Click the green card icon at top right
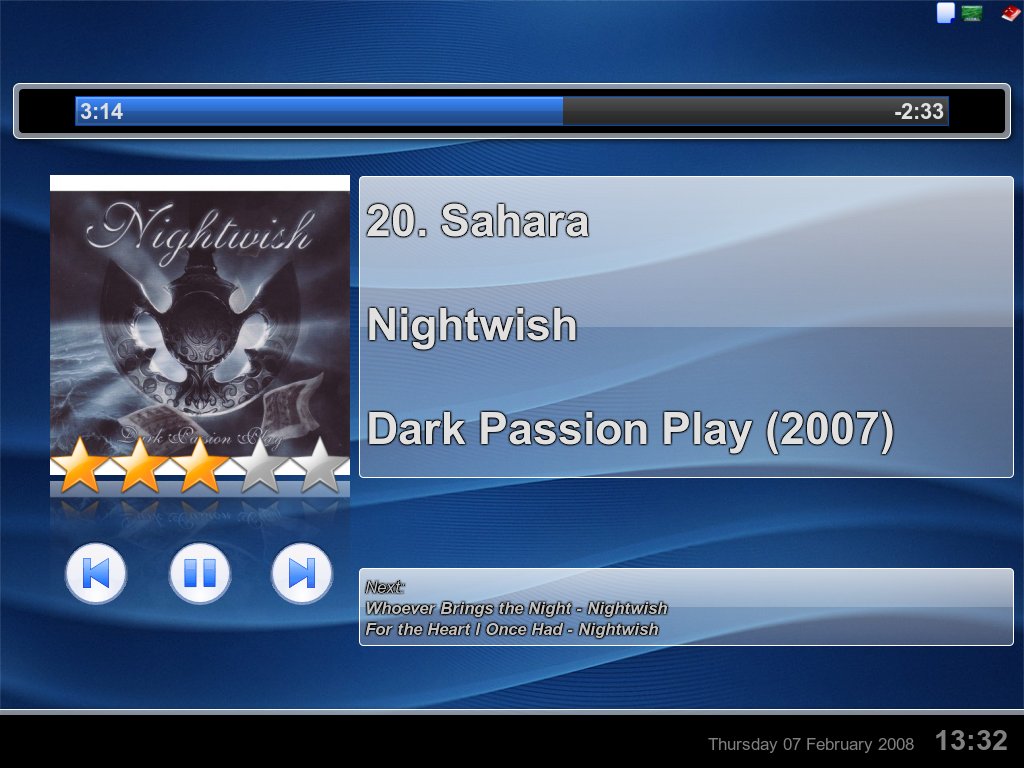The width and height of the screenshot is (1024, 768). tap(971, 12)
